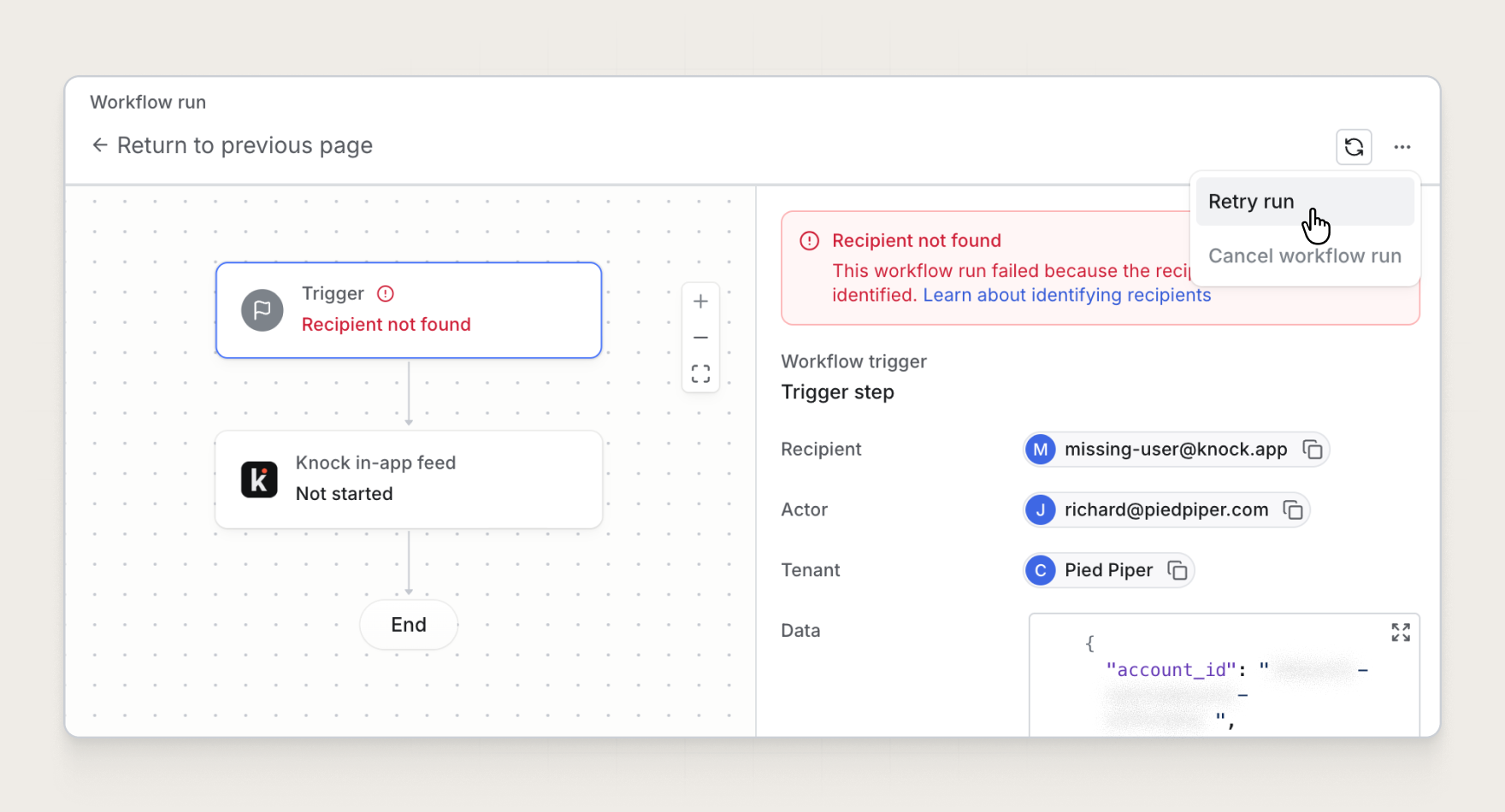This screenshot has height=812, width=1505.
Task: Zoom out on the workflow canvas
Action: point(700,338)
